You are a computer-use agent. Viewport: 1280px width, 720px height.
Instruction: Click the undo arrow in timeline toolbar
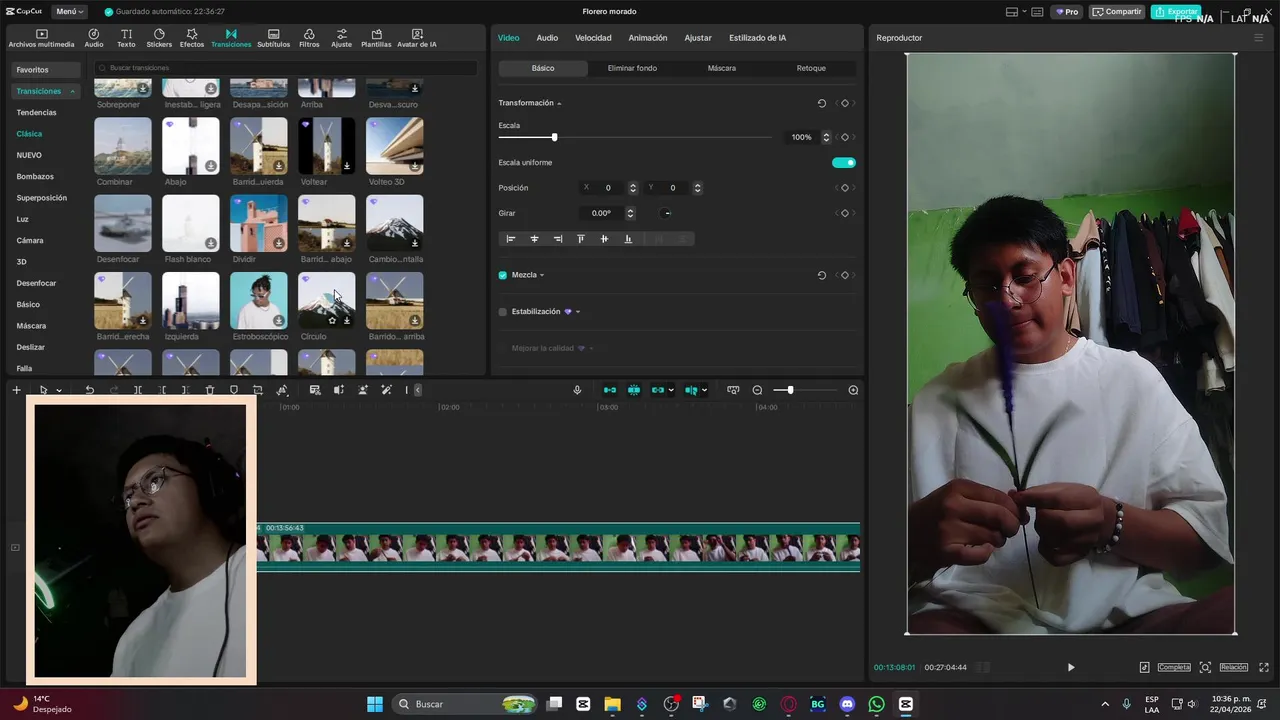click(89, 390)
